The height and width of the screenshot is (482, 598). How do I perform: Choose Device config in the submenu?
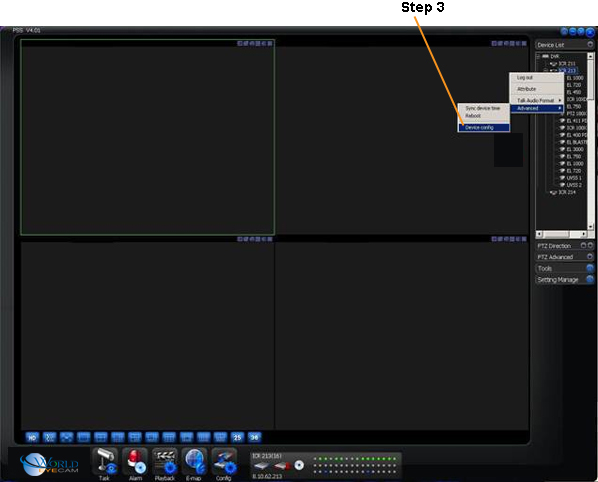click(x=484, y=127)
